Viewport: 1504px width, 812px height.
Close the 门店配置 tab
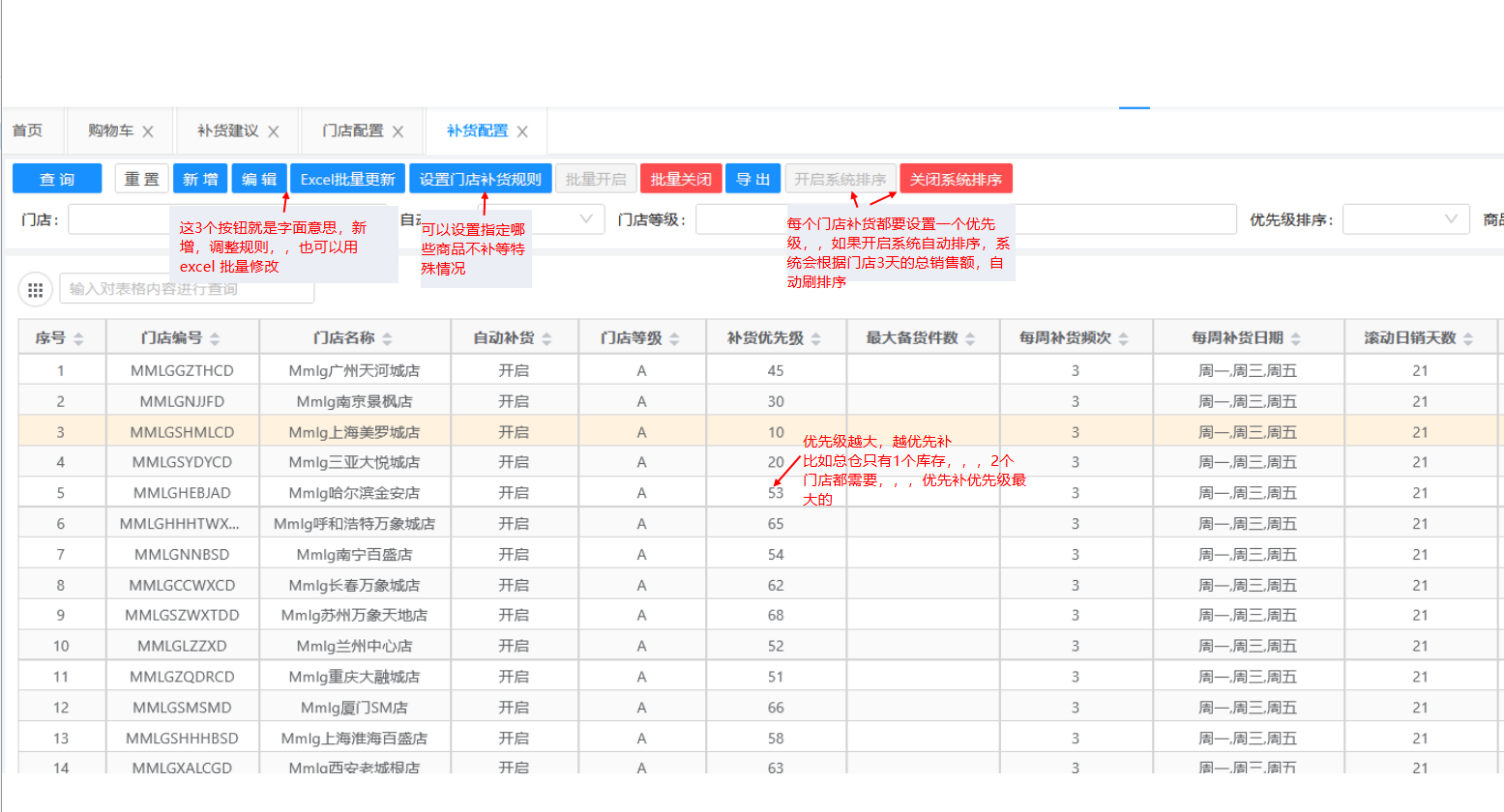398,131
